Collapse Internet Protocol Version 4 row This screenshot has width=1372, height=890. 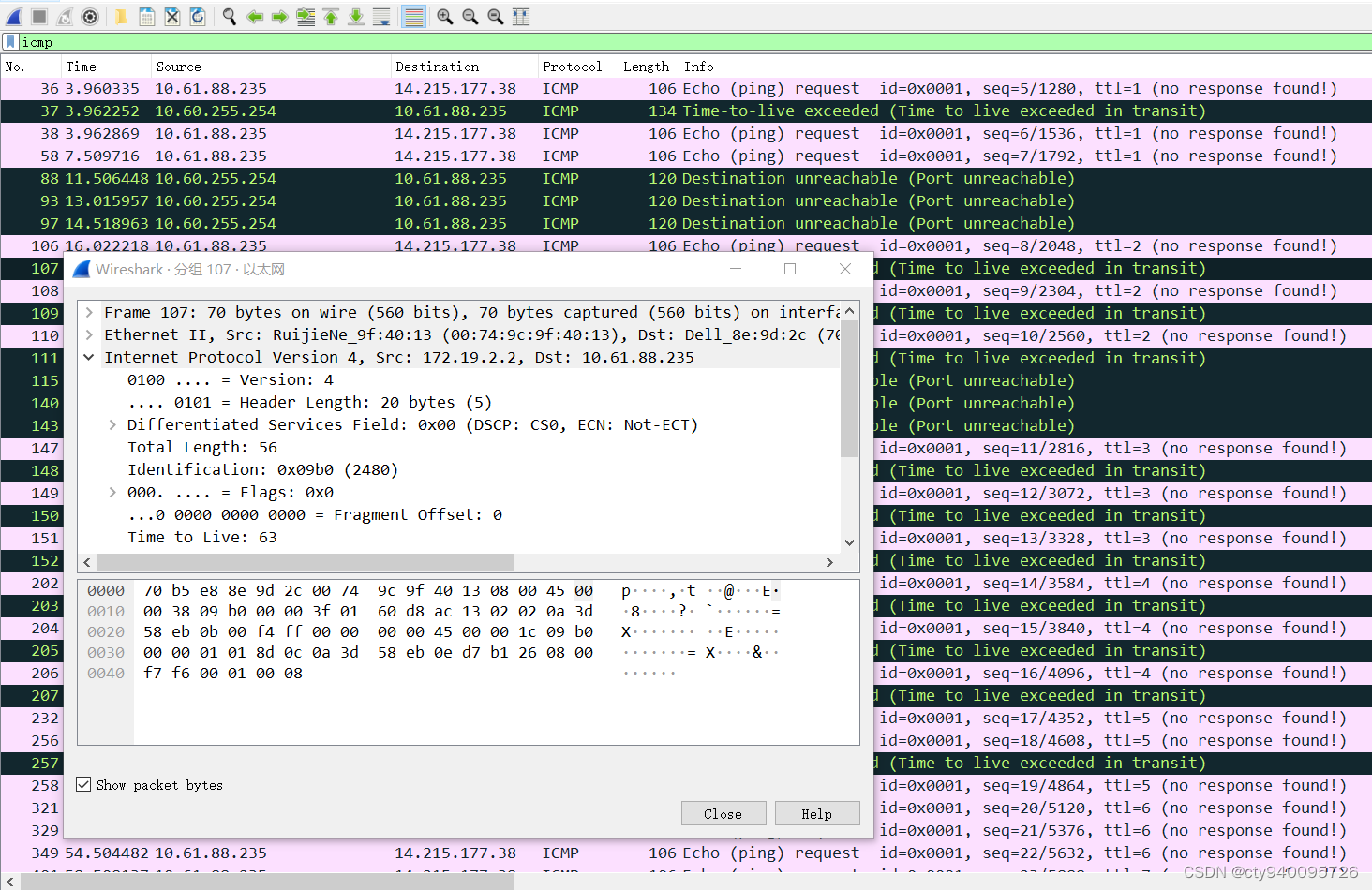pos(89,357)
